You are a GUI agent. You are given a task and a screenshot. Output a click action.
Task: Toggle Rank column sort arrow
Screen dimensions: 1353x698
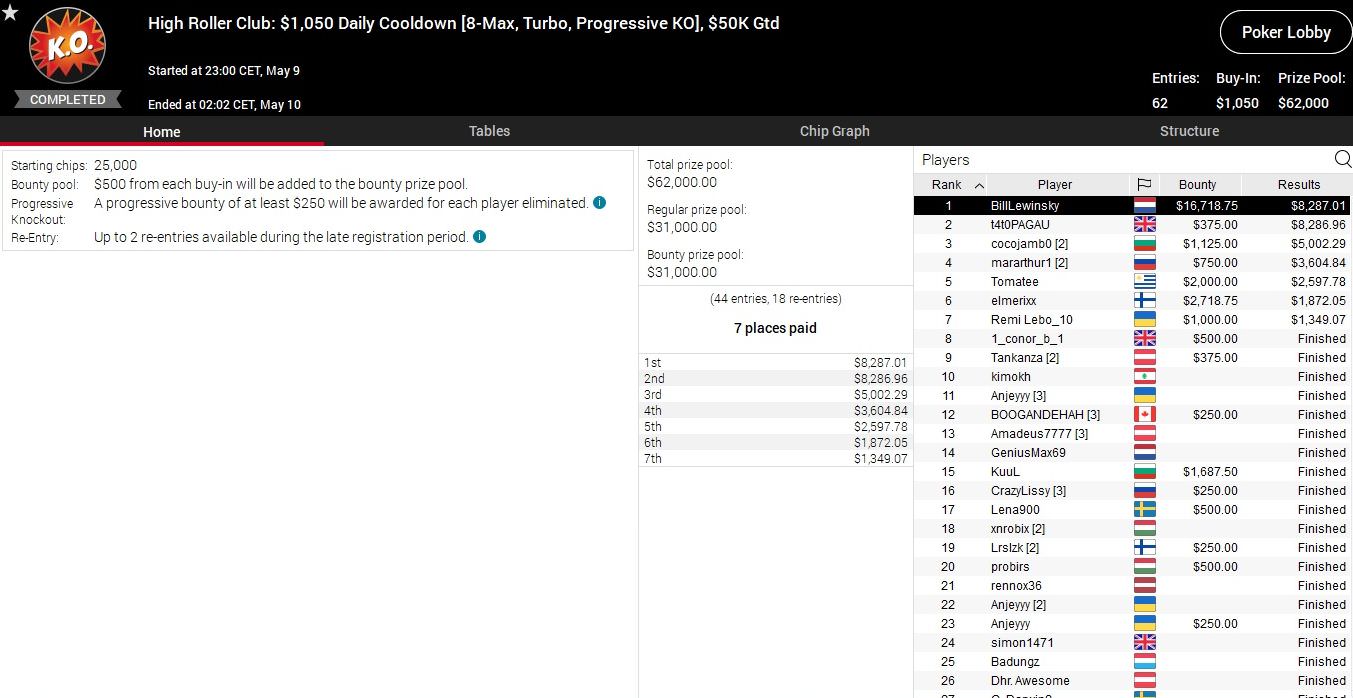[x=979, y=185]
